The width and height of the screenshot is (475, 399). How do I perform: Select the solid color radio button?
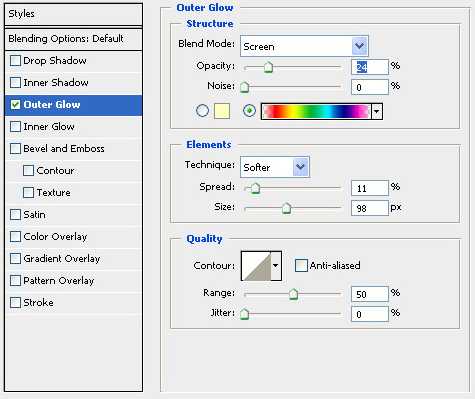202,111
